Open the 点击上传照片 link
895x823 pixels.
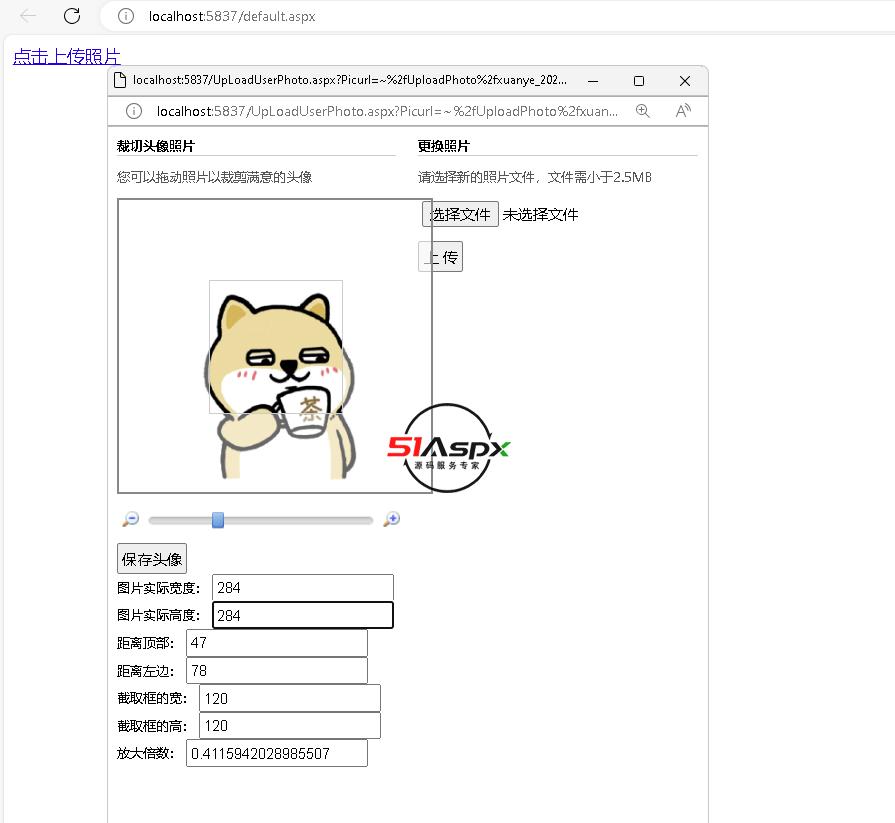pos(67,57)
